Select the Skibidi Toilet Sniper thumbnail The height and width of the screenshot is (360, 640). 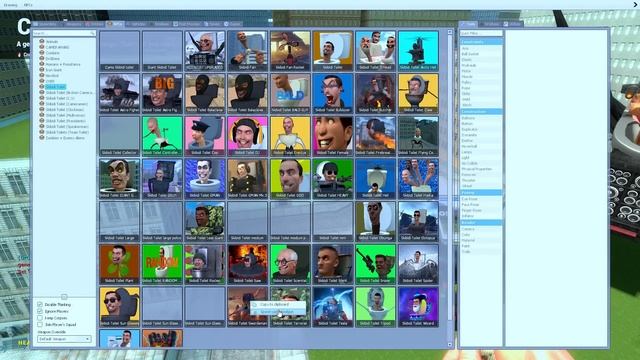point(376,264)
